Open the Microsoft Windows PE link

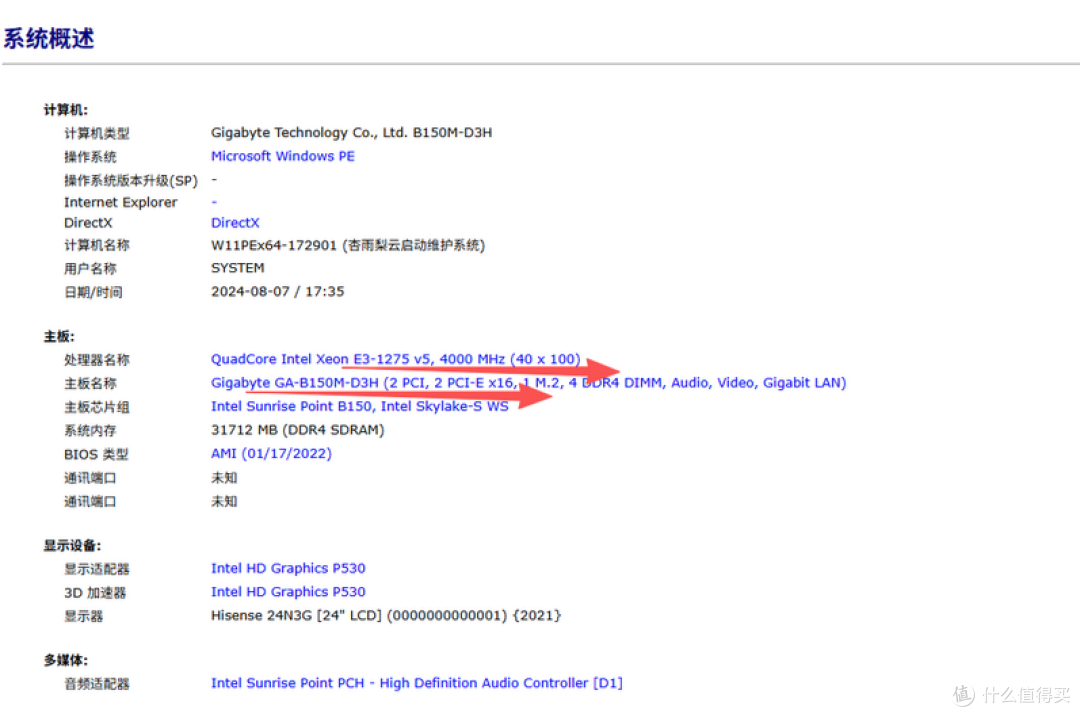[x=282, y=156]
